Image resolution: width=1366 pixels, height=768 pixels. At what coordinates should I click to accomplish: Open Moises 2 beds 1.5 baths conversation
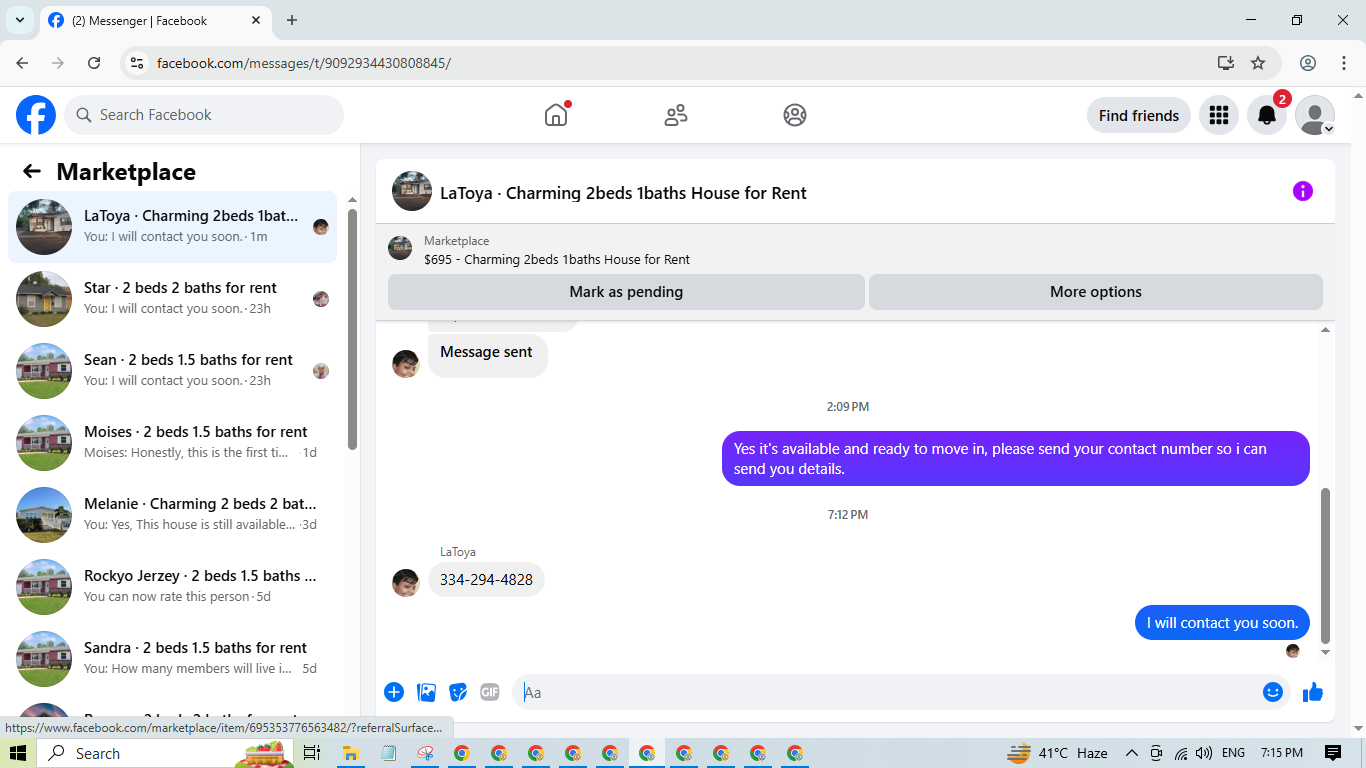[172, 443]
